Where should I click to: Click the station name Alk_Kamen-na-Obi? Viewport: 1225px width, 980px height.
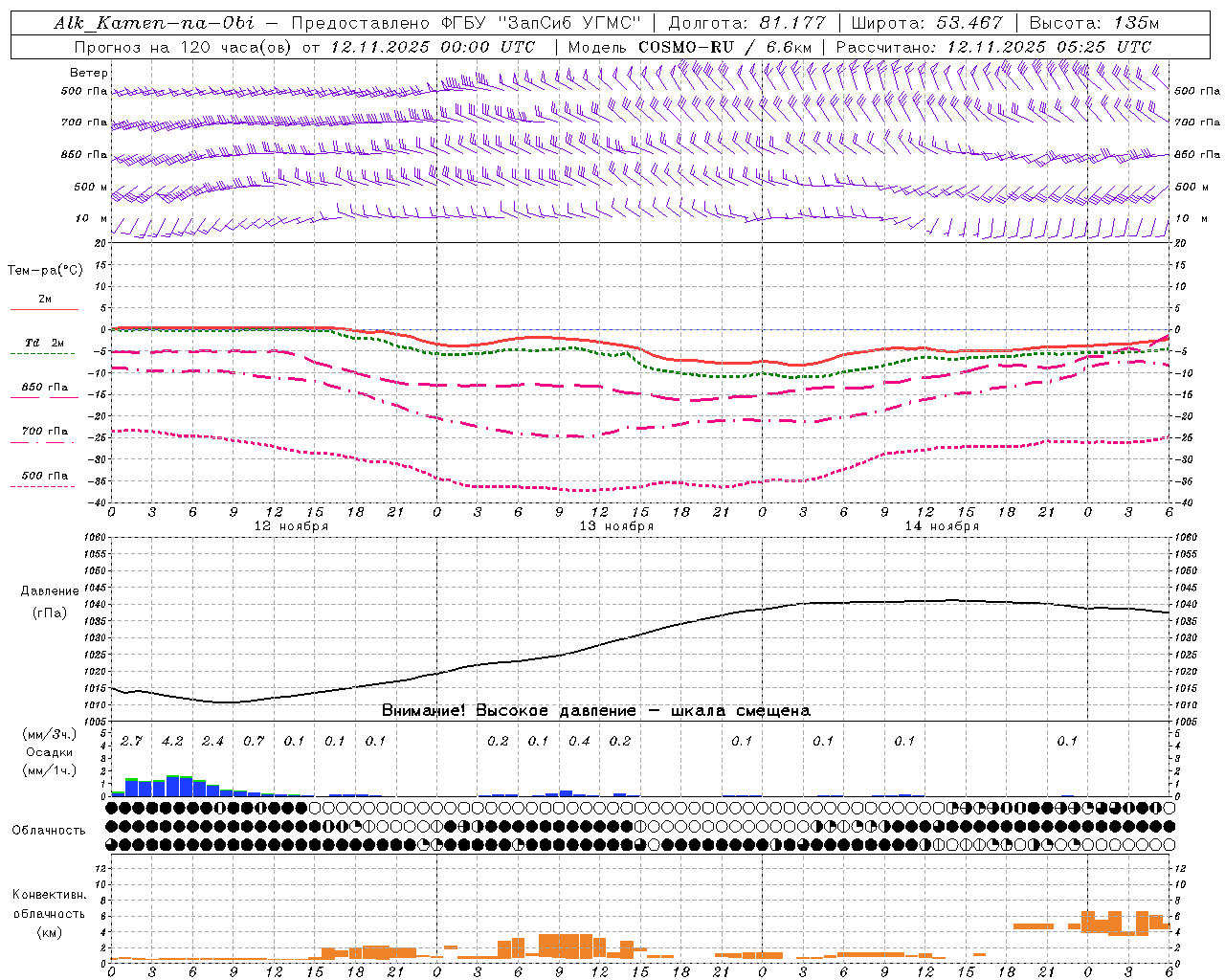coord(154,23)
